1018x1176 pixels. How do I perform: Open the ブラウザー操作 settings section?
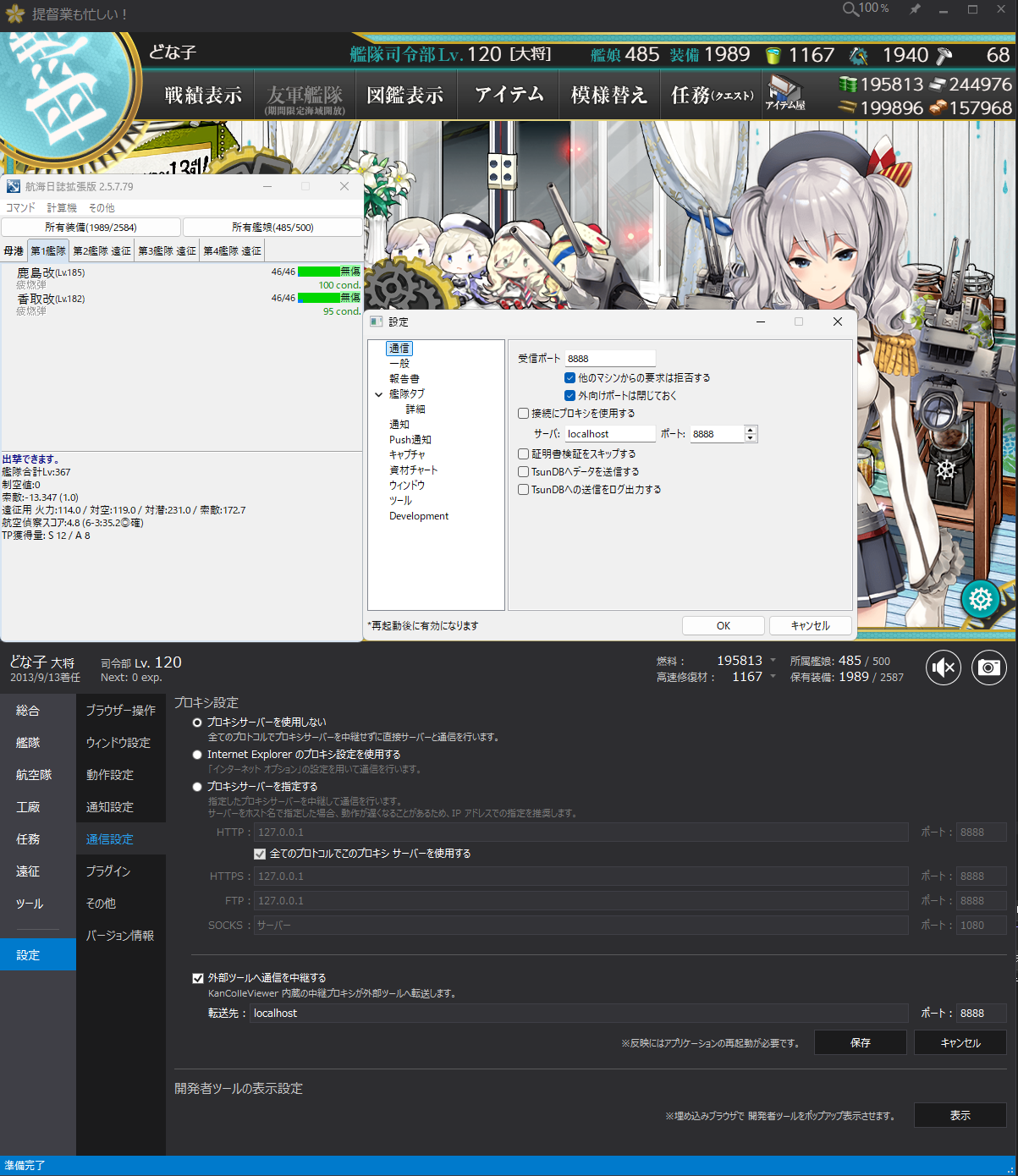121,711
